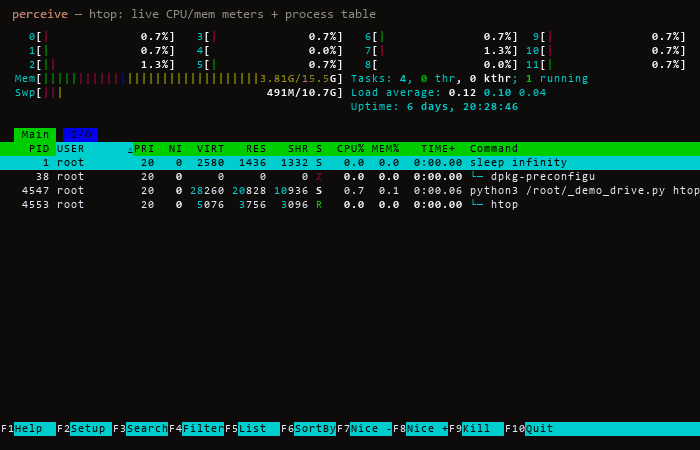Click PID 4553 cell
Image resolution: width=700 pixels, height=450 pixels.
pos(35,204)
